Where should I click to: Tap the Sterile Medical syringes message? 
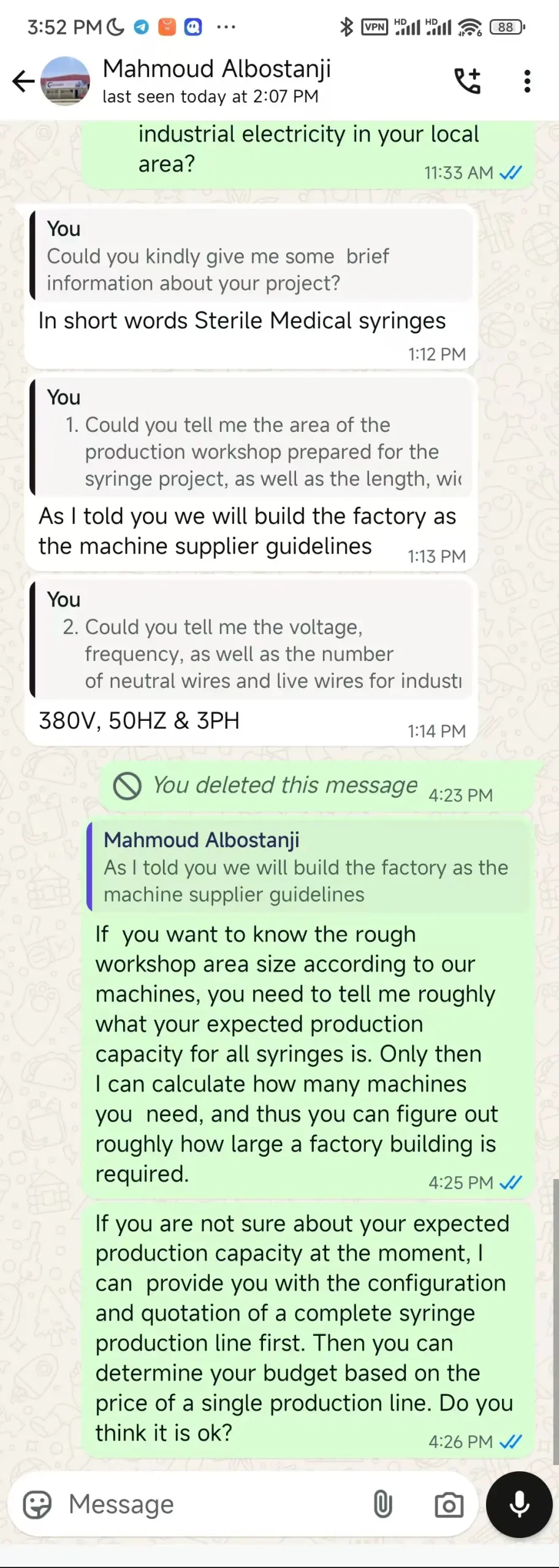click(242, 321)
